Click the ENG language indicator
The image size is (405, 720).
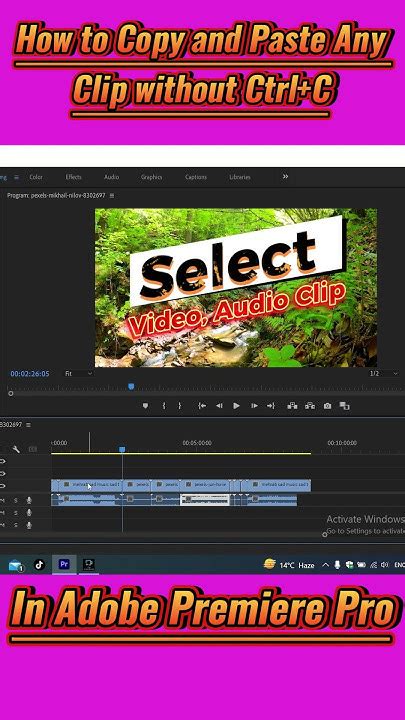tap(399, 565)
